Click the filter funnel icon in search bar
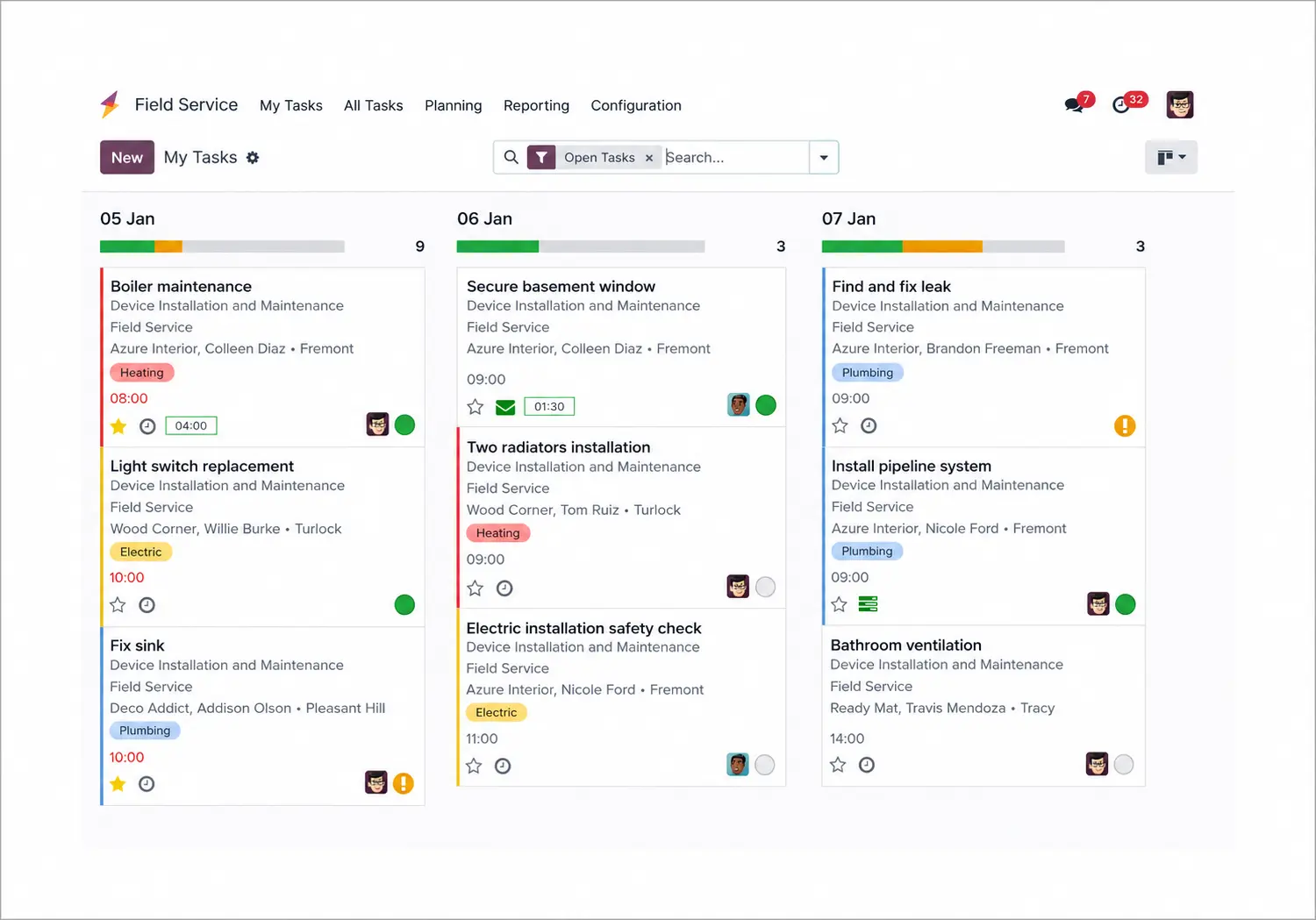The width and height of the screenshot is (1316, 920). [x=541, y=158]
